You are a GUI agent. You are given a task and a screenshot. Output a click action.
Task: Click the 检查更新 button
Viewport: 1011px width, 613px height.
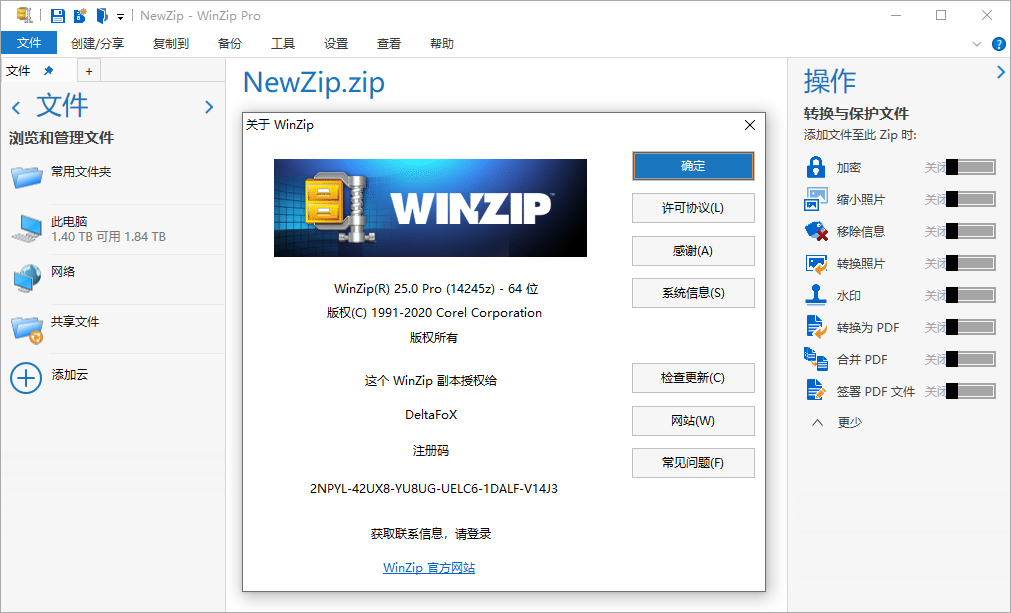pos(692,378)
